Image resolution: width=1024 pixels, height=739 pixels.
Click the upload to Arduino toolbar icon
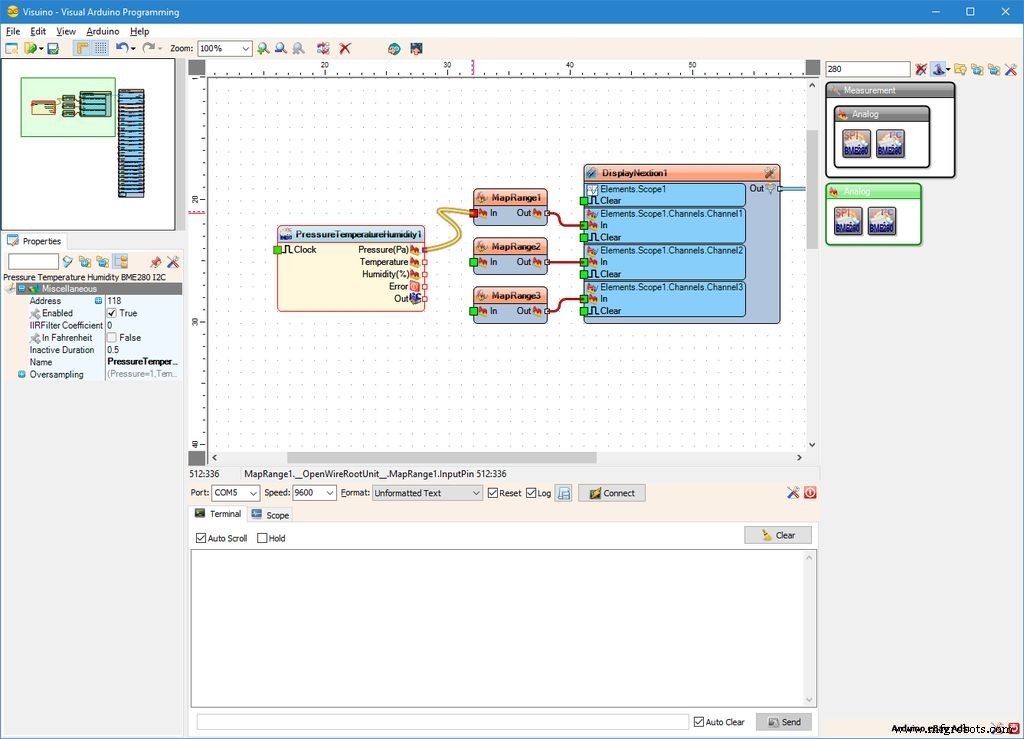click(416, 48)
